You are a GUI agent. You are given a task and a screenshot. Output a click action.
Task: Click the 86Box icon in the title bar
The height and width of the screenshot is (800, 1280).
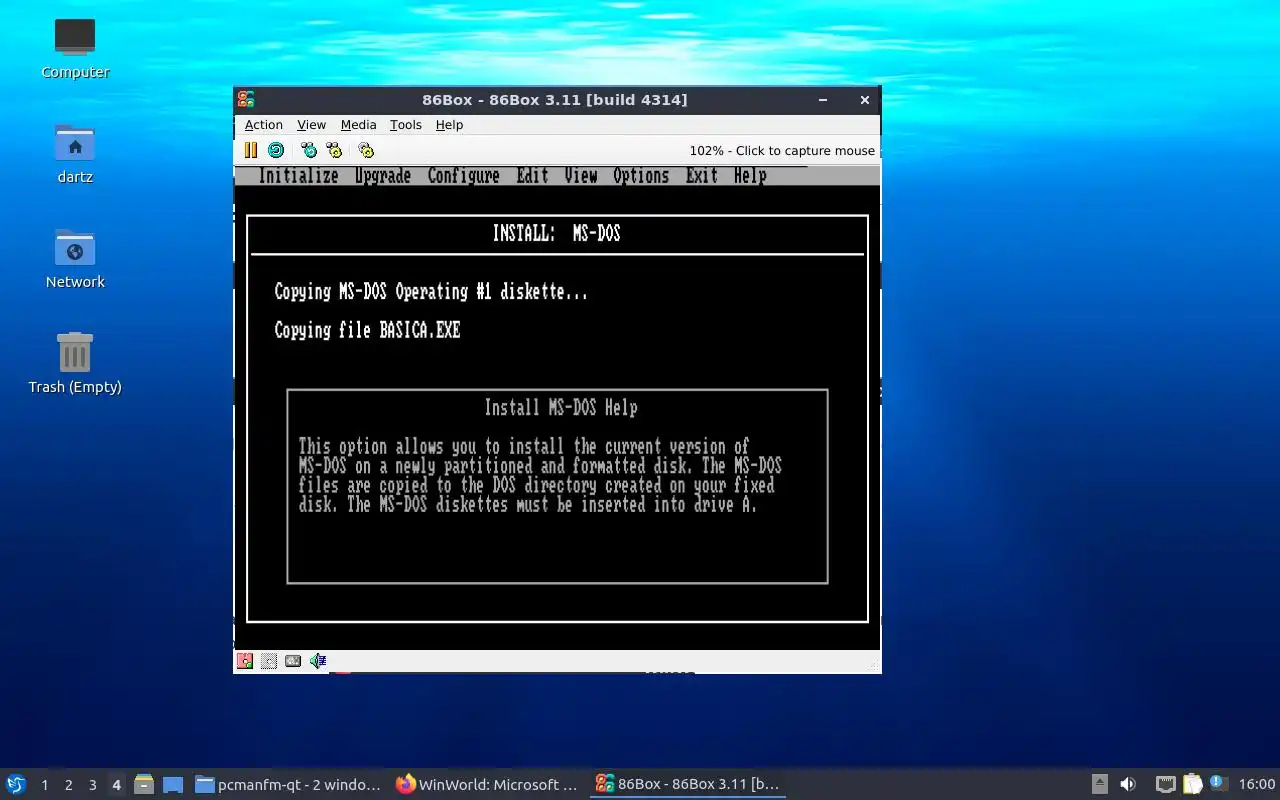pos(246,99)
